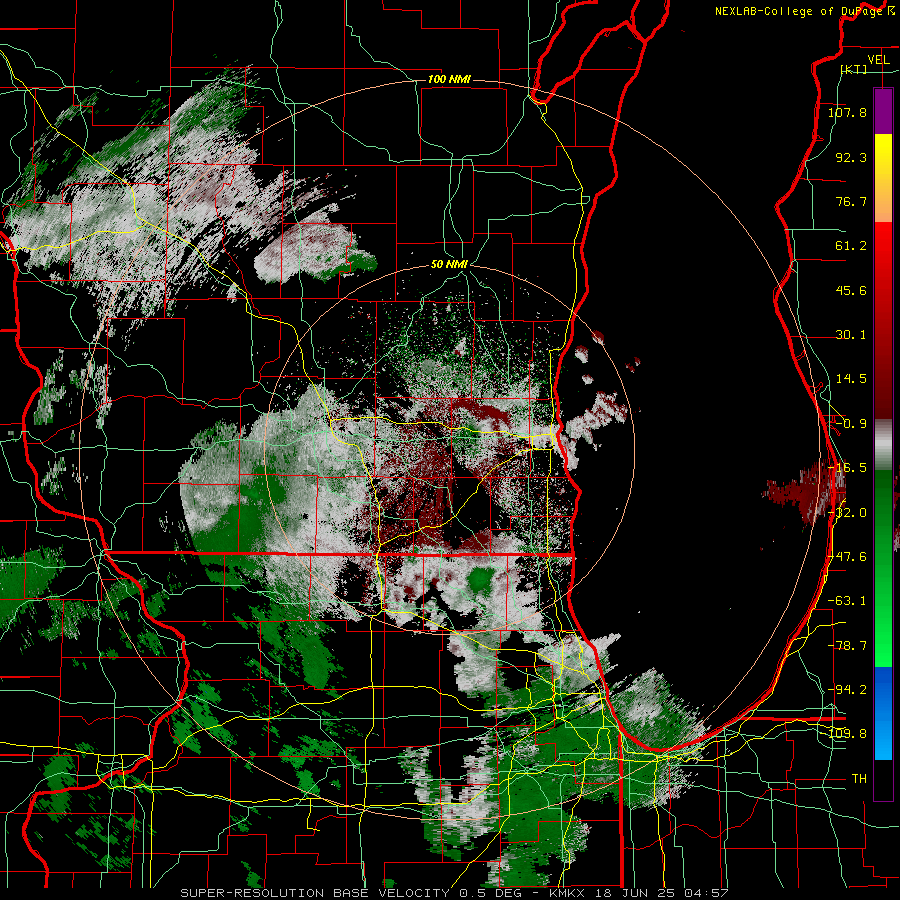The height and width of the screenshot is (900, 900).
Task: Click the -78.7 legend value
Action: point(847,646)
